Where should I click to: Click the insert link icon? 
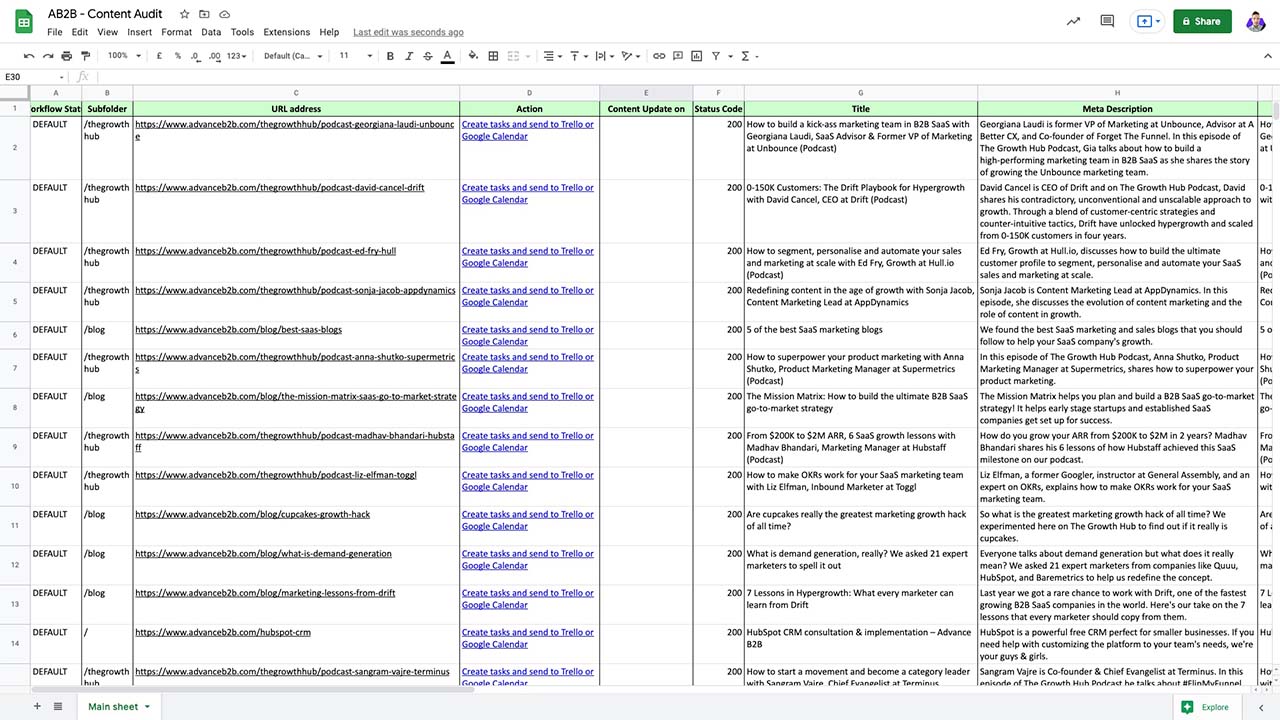(x=658, y=56)
